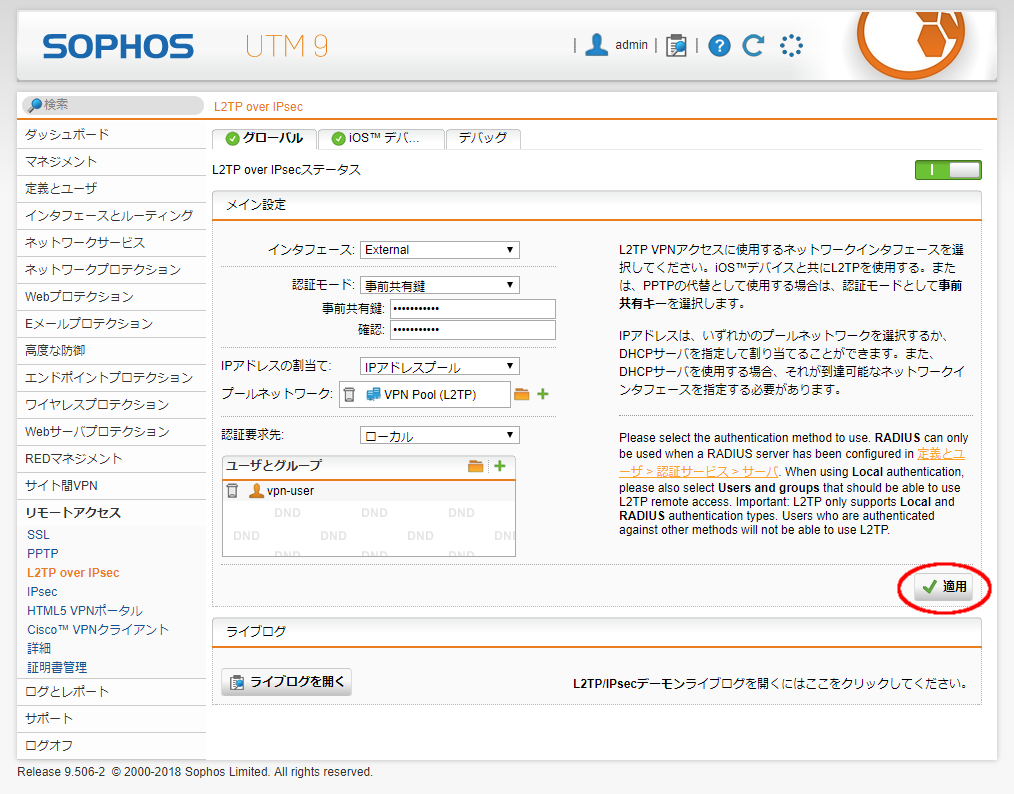Click the admin user icon
This screenshot has height=794, width=1014.
(x=597, y=45)
